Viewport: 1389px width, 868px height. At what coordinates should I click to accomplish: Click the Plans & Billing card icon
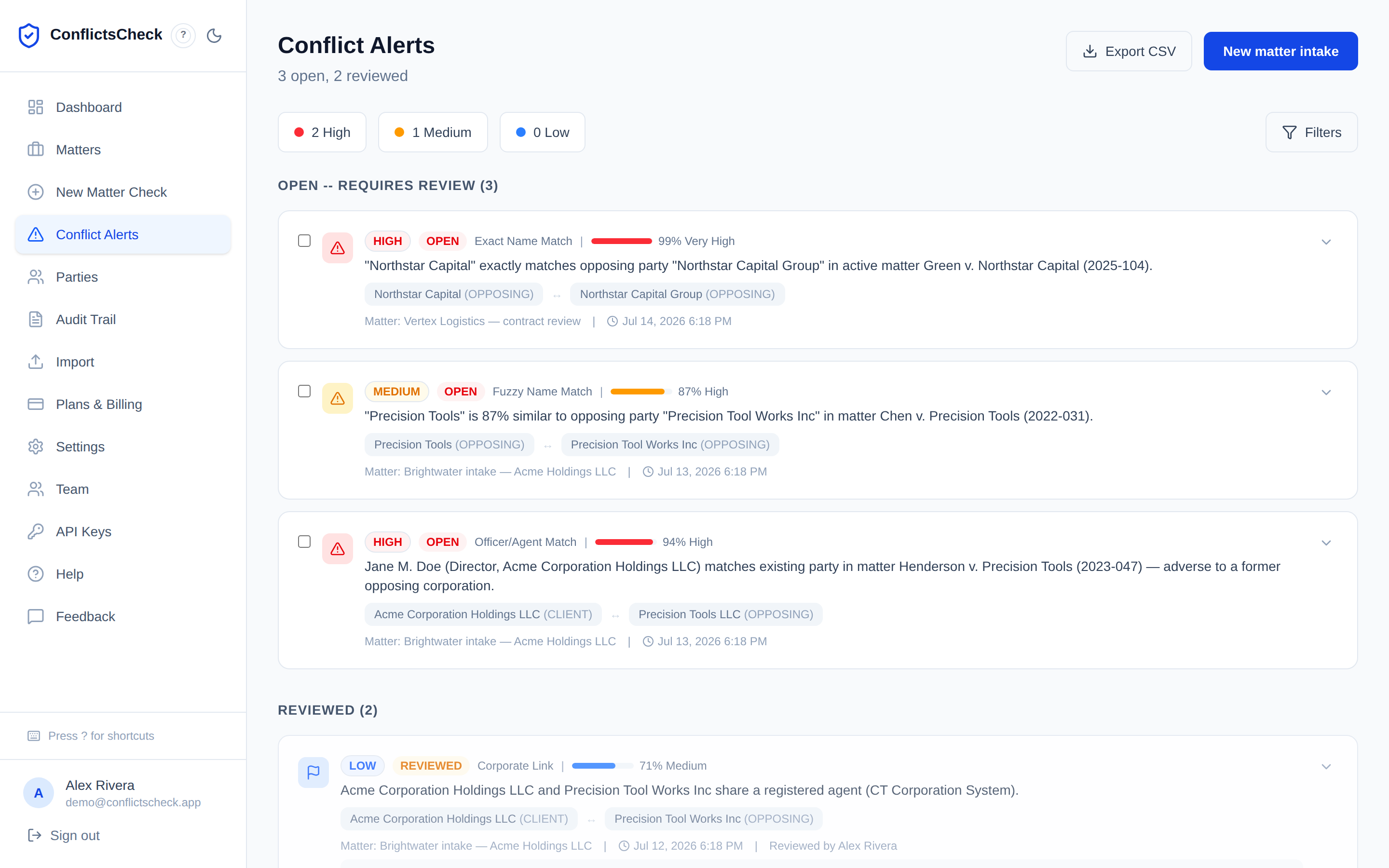click(36, 405)
